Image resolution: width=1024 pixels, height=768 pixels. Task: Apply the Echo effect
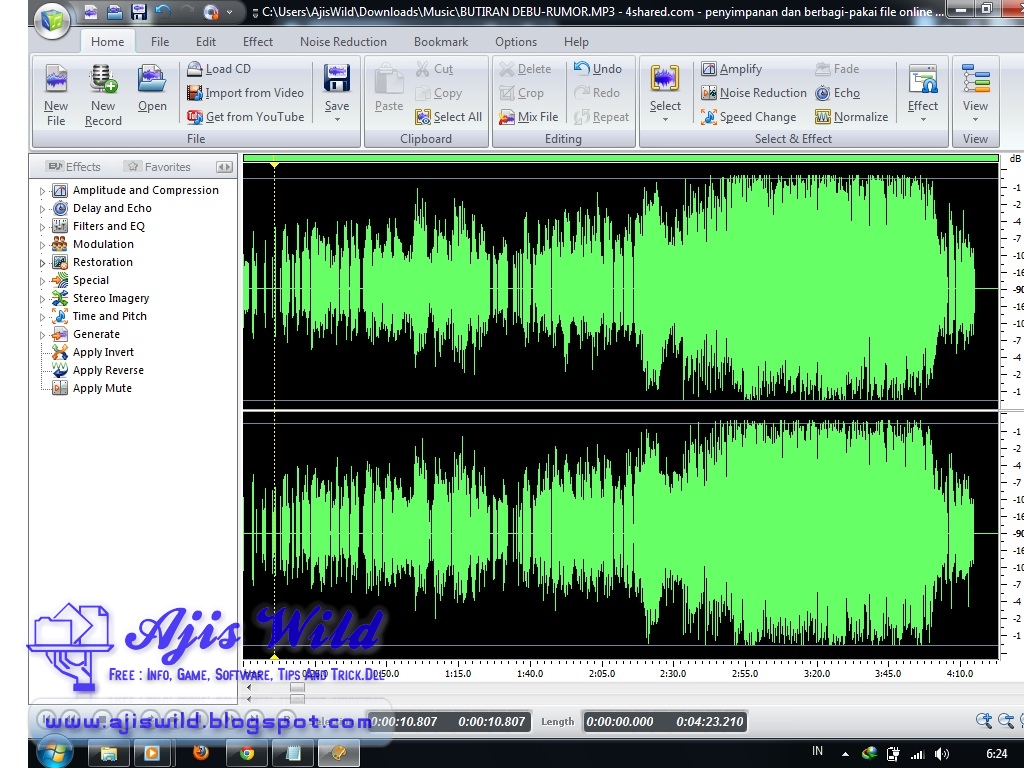(837, 93)
